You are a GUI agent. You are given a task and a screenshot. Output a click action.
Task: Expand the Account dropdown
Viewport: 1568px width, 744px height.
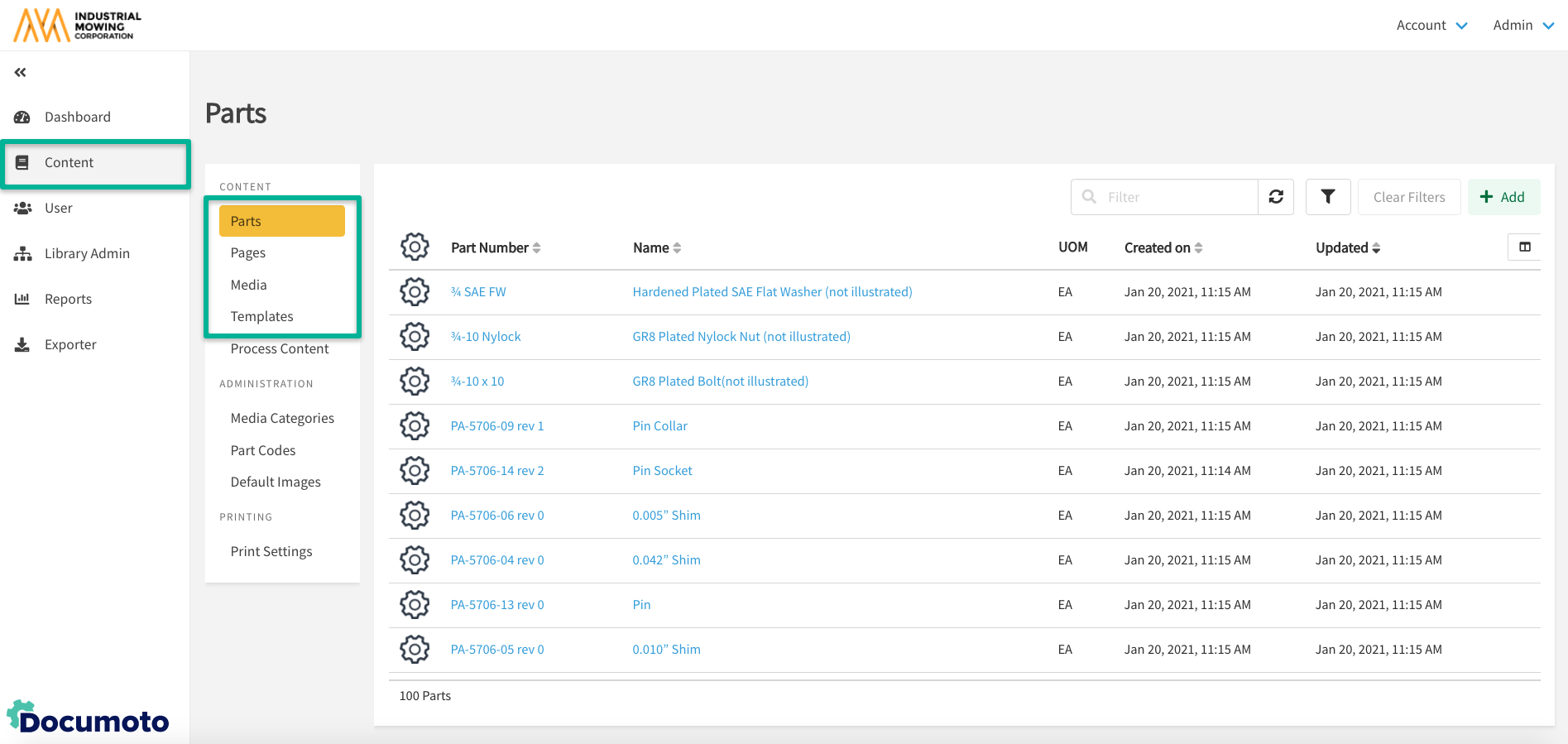pos(1431,26)
